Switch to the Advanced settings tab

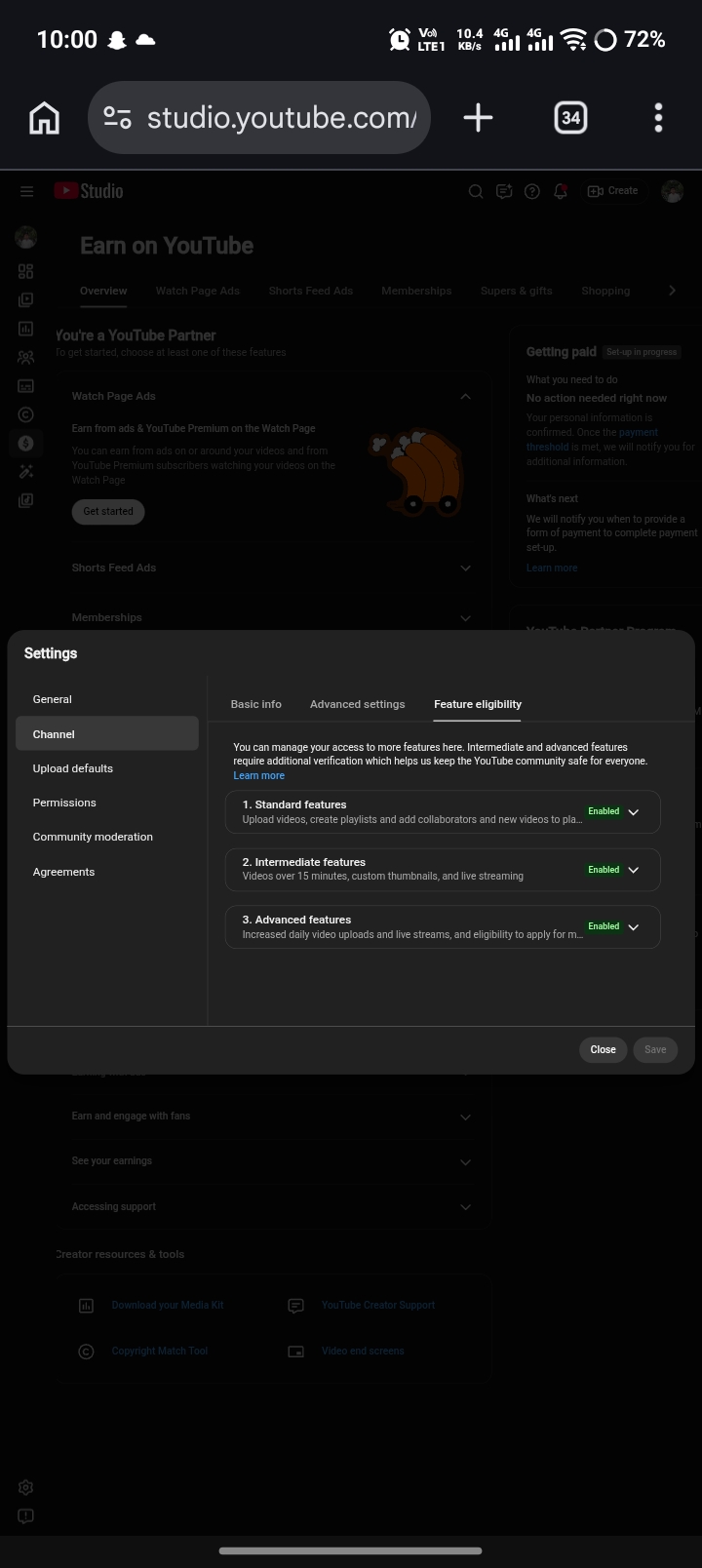click(357, 704)
